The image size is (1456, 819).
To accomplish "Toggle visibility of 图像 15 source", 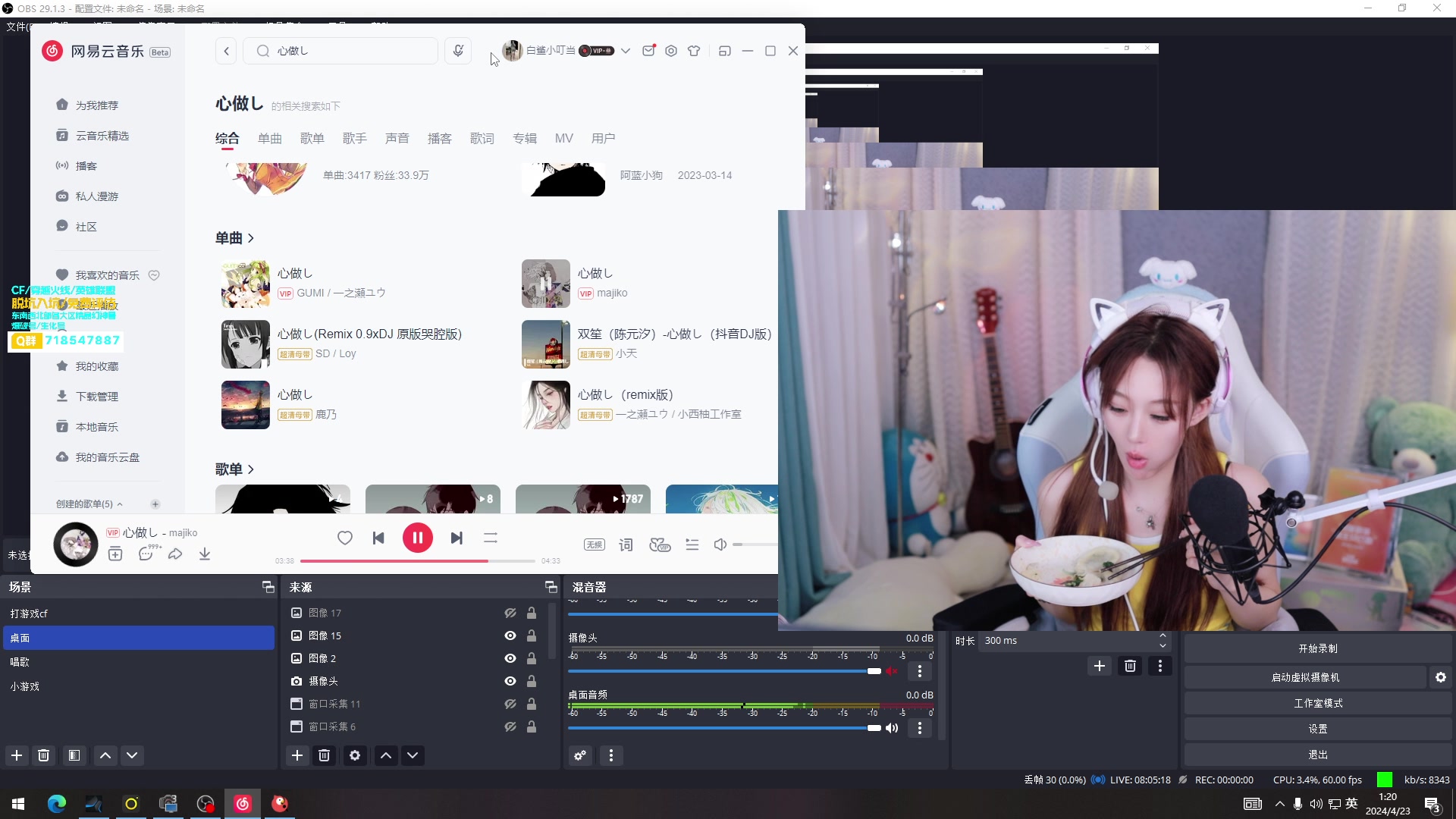I will click(x=510, y=635).
